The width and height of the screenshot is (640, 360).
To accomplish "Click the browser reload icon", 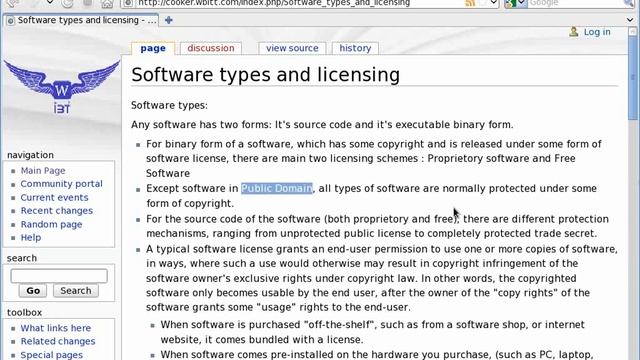I will [67, 3].
